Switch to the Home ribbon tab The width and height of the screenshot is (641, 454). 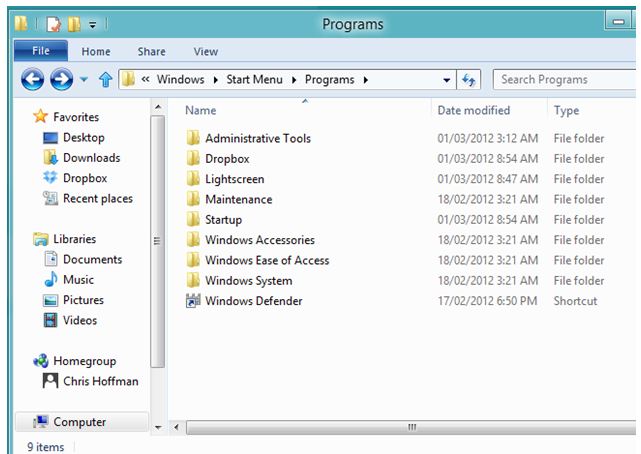pos(96,51)
